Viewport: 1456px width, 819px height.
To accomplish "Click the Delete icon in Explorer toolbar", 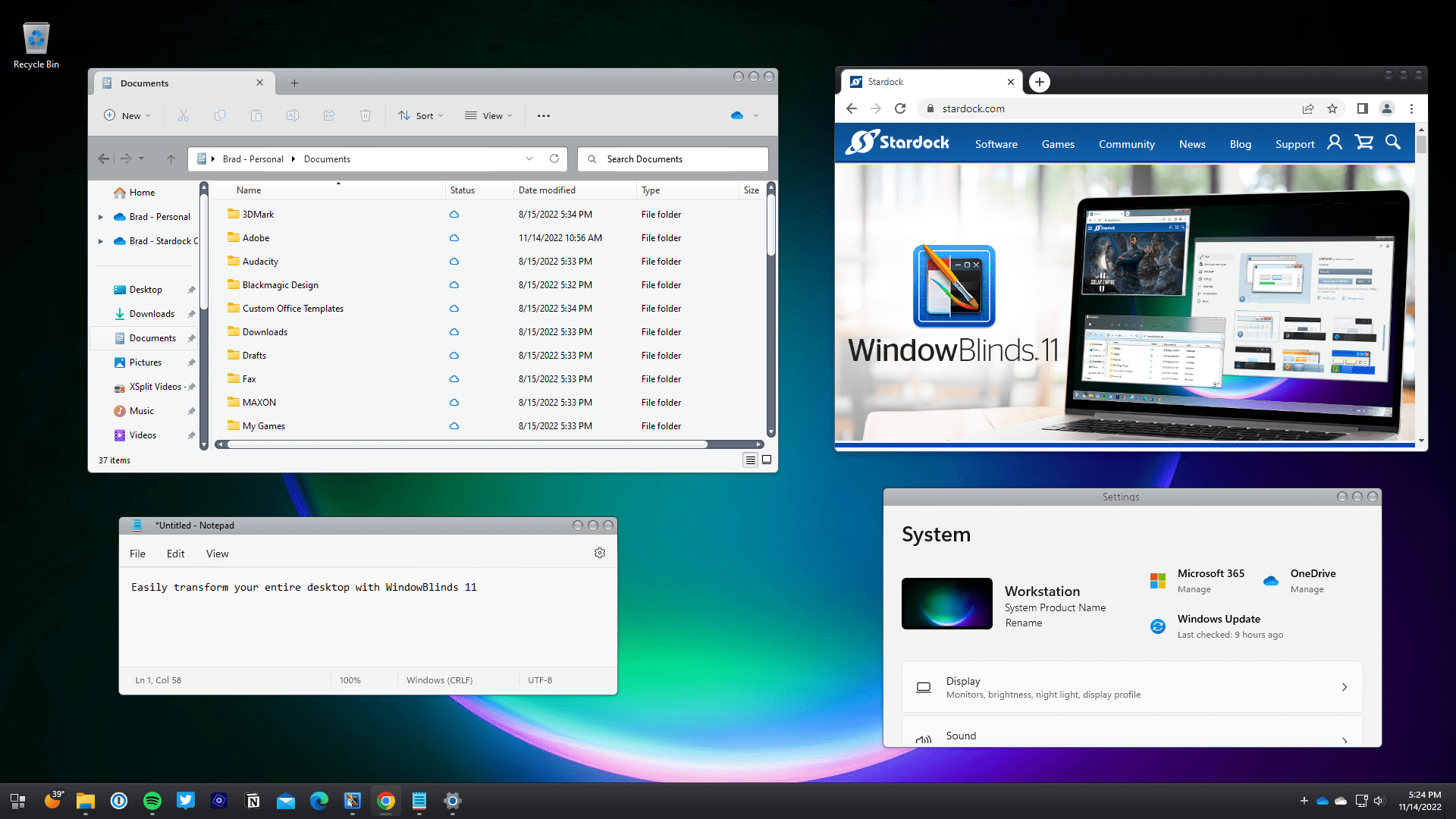I will [x=366, y=115].
